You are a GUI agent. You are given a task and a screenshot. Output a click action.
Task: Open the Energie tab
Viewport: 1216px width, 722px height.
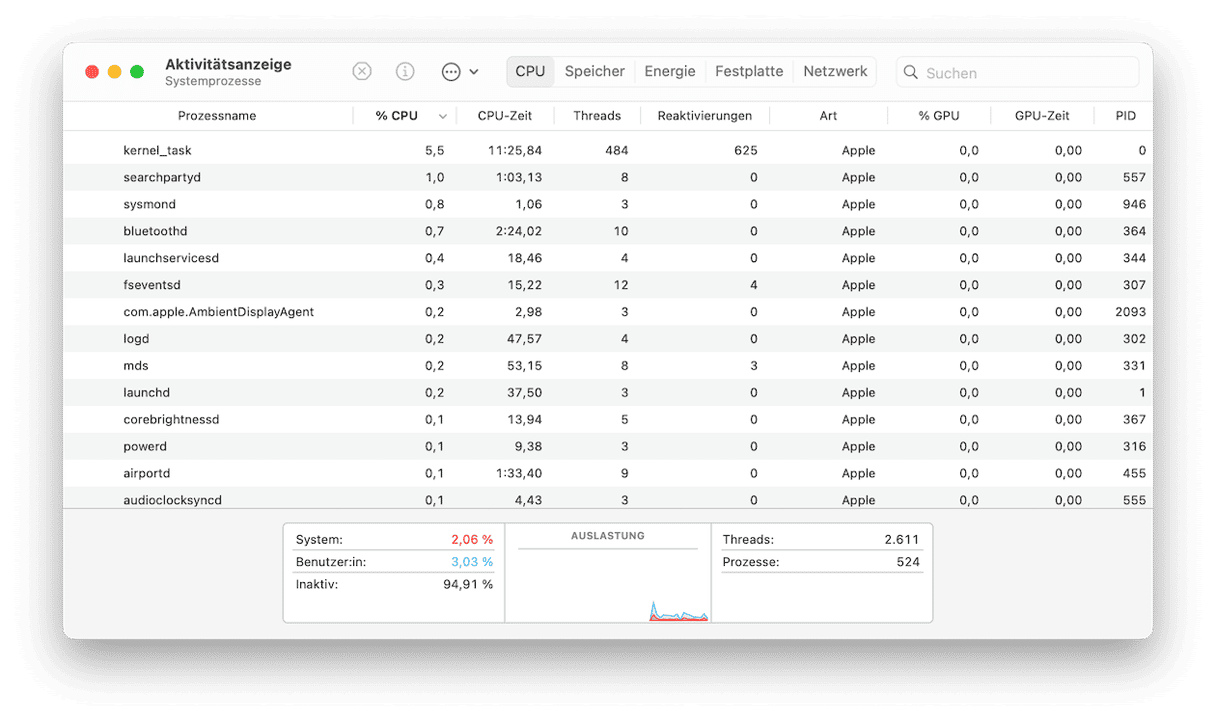pyautogui.click(x=670, y=71)
